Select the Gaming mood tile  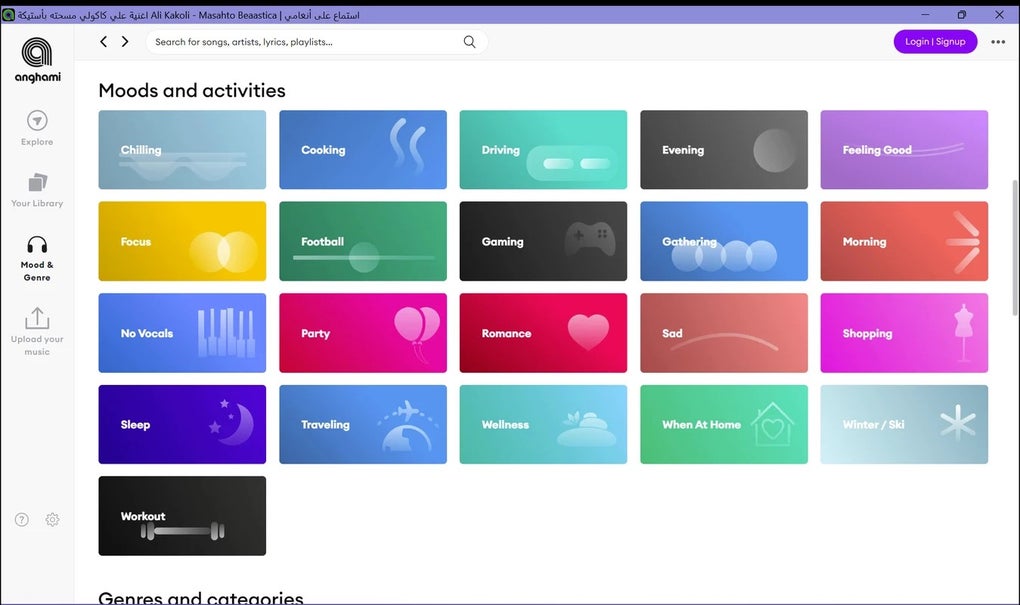(542, 241)
